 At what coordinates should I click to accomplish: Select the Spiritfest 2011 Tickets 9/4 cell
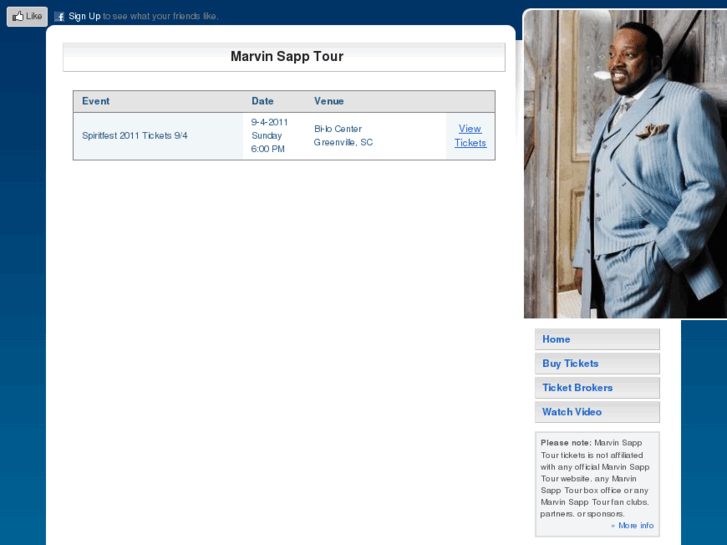[x=158, y=136]
